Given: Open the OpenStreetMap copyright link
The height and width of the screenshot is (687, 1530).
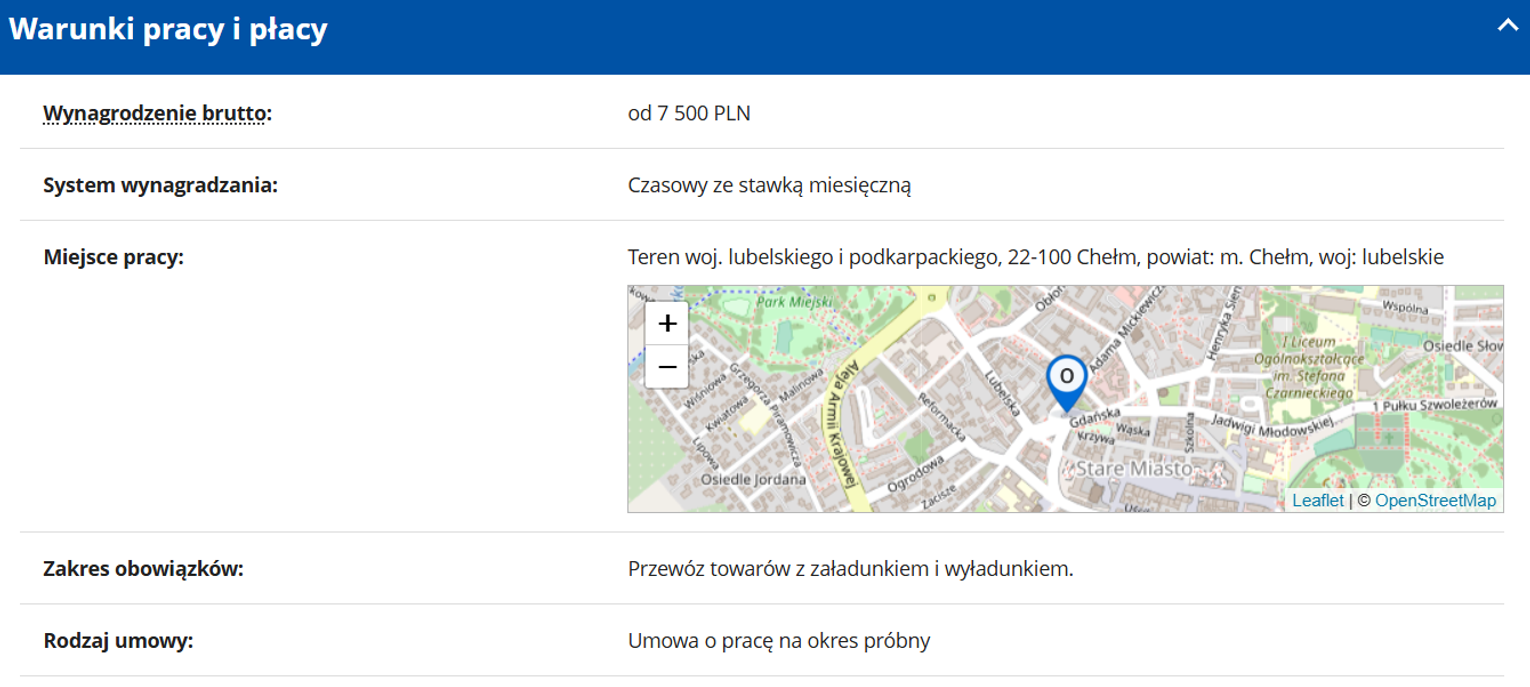Looking at the screenshot, I should tap(1435, 501).
